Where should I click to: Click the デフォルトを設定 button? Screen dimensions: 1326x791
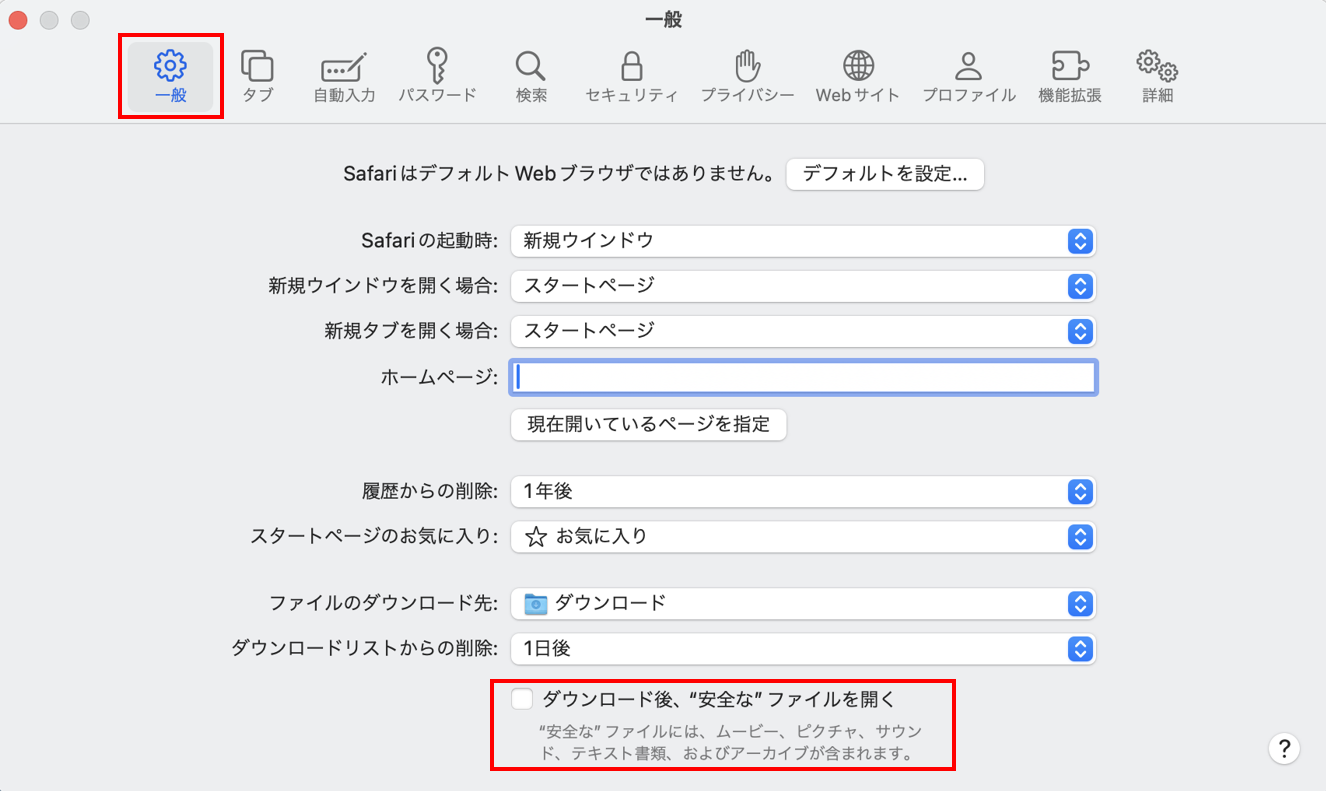(x=884, y=174)
